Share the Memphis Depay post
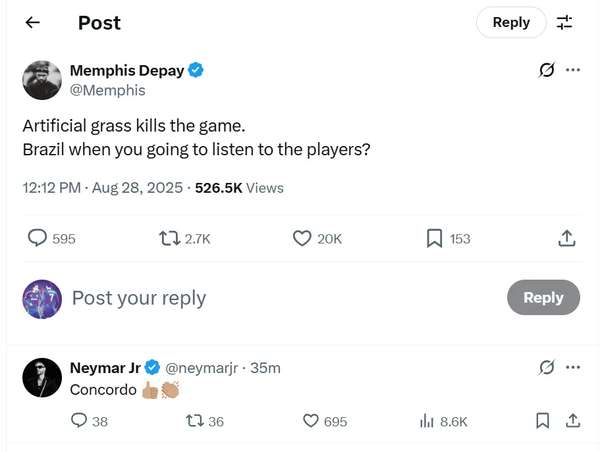600x452 pixels. pos(566,238)
